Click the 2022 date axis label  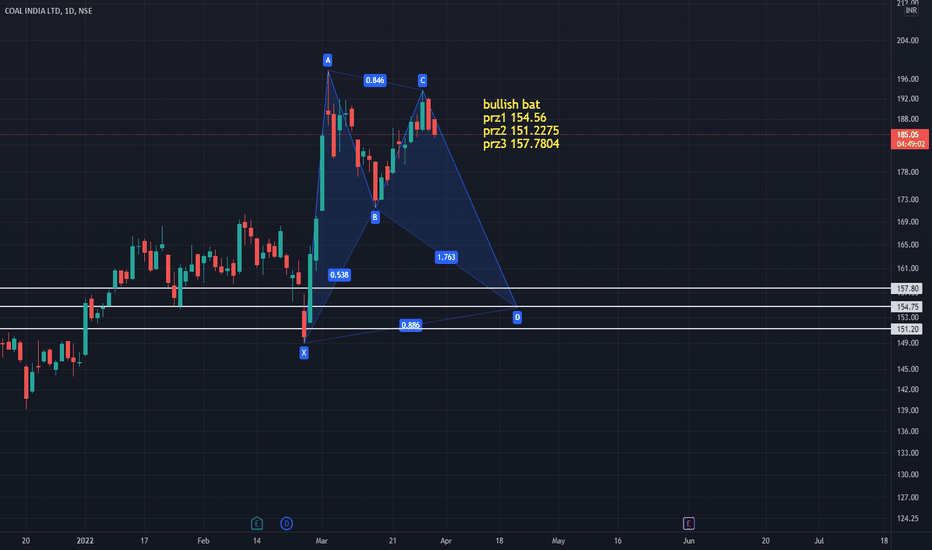point(86,540)
